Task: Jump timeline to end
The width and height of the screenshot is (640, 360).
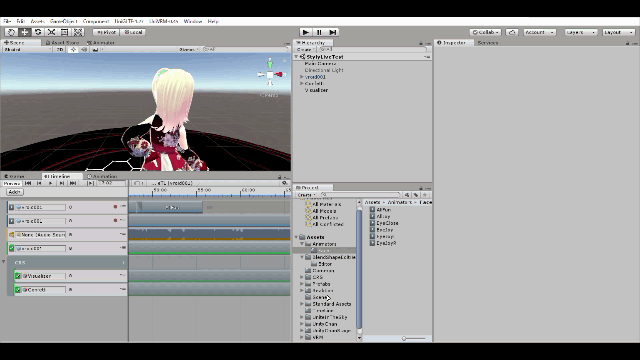Action: [x=73, y=183]
